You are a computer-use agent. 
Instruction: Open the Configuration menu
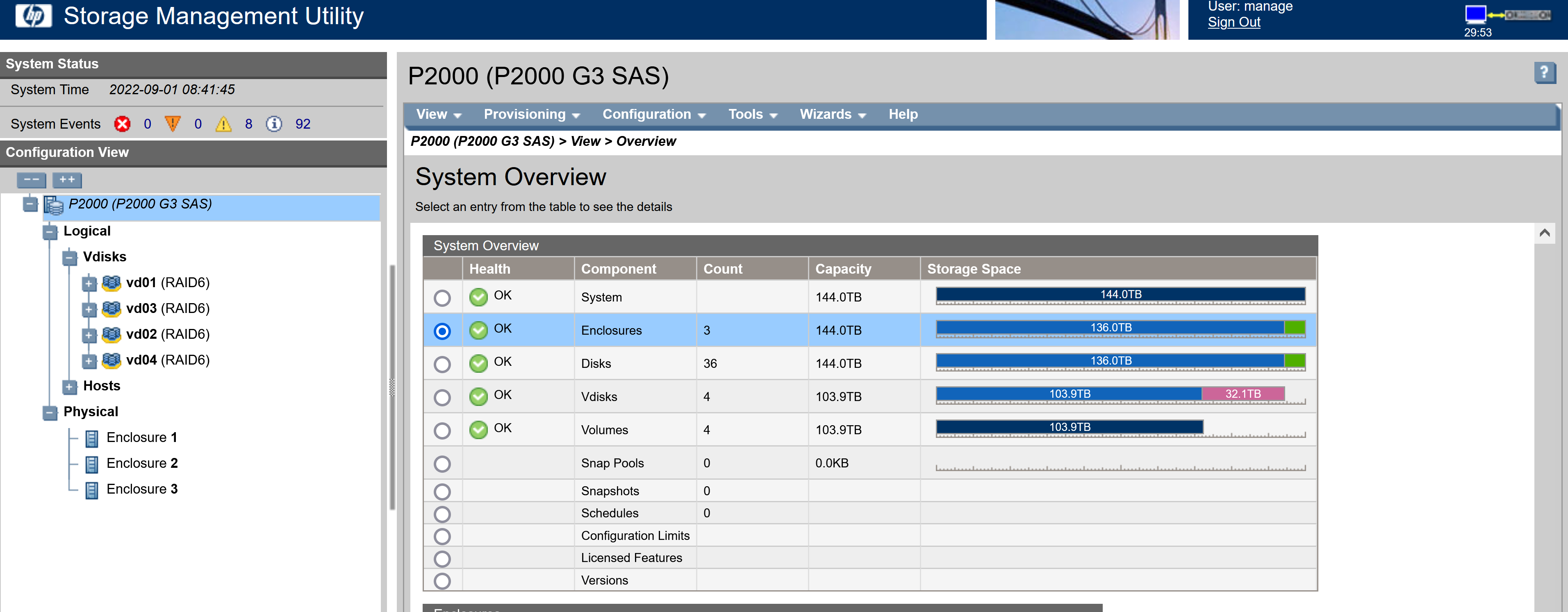point(654,114)
